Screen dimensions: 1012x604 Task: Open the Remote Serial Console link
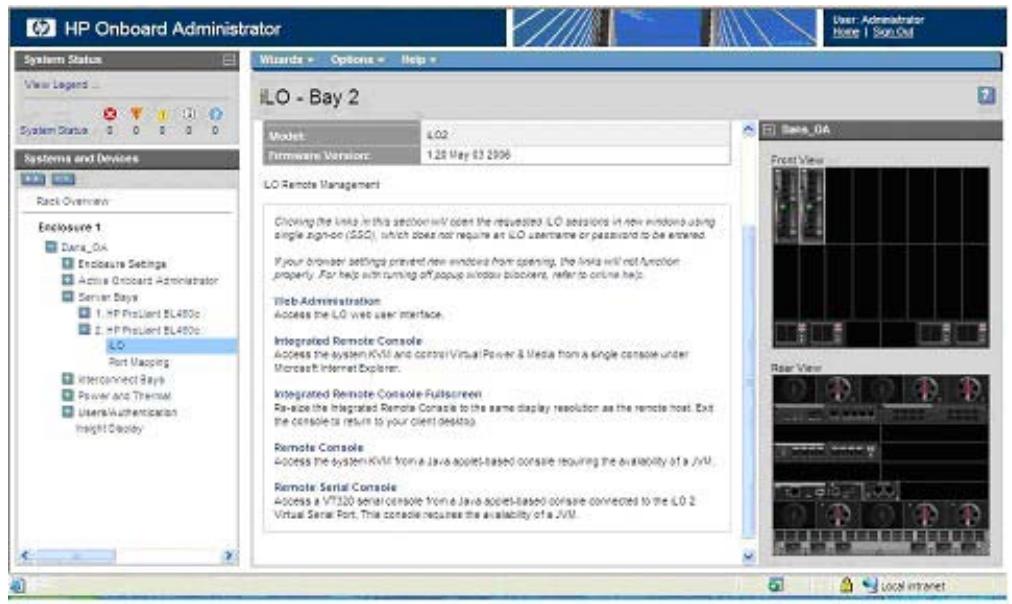[x=335, y=487]
